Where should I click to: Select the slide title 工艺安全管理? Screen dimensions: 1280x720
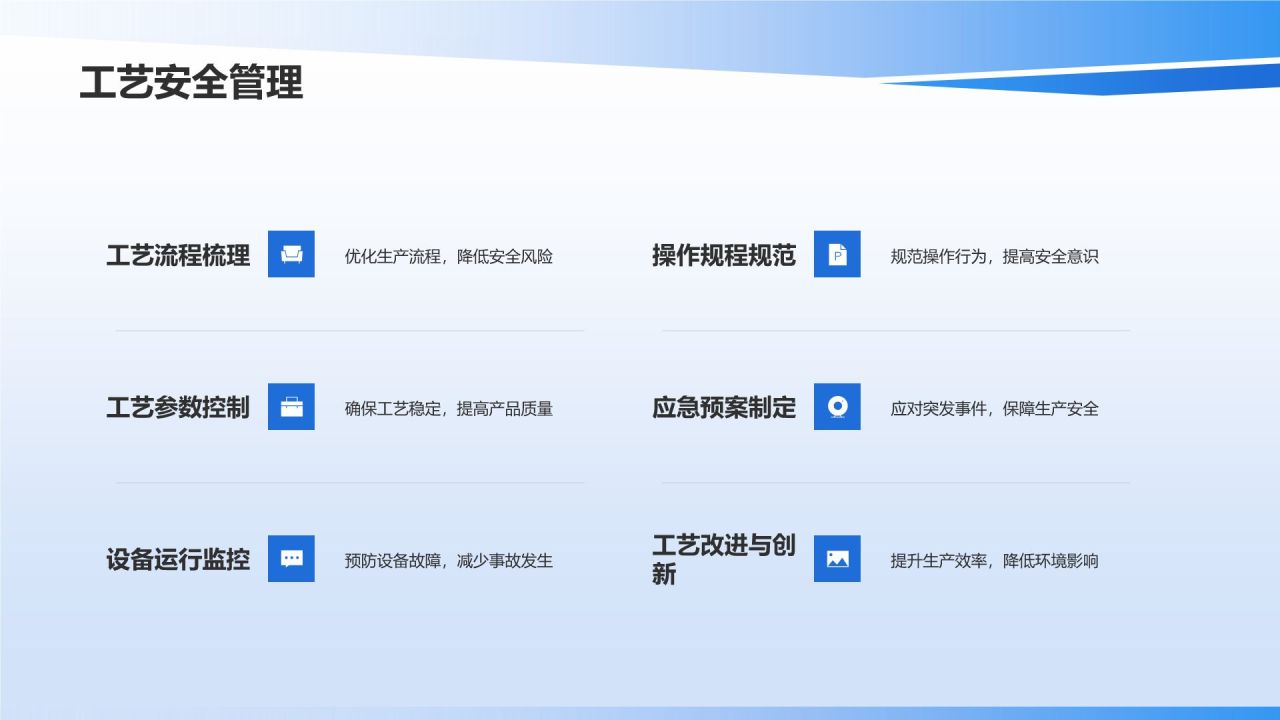[191, 83]
